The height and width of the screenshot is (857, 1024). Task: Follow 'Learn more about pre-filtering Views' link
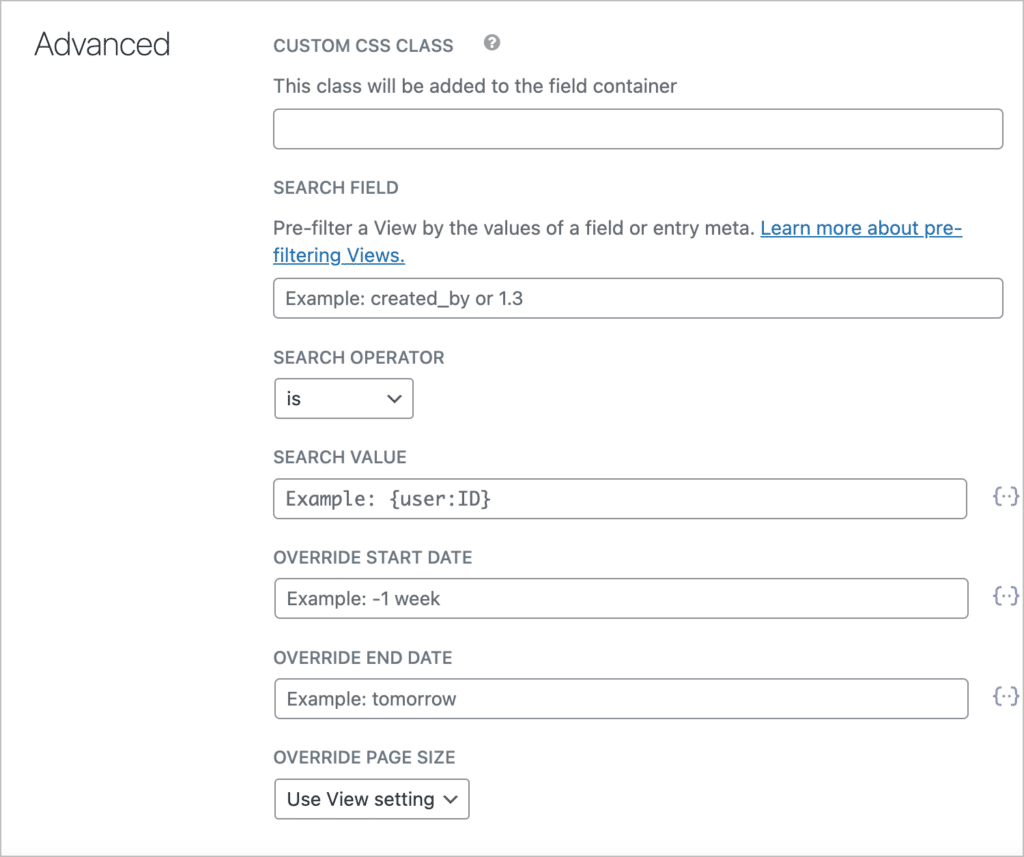click(x=861, y=228)
